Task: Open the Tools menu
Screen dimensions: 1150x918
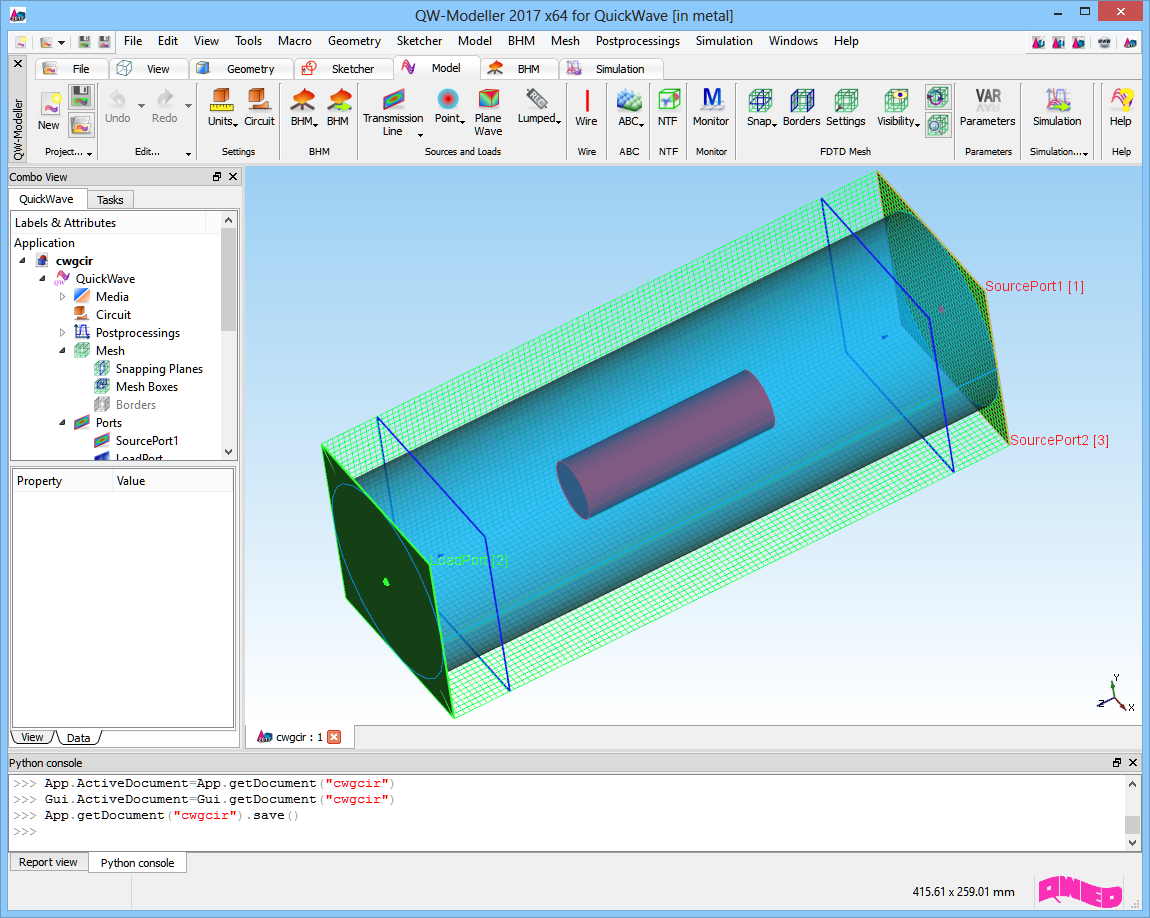Action: pos(248,41)
